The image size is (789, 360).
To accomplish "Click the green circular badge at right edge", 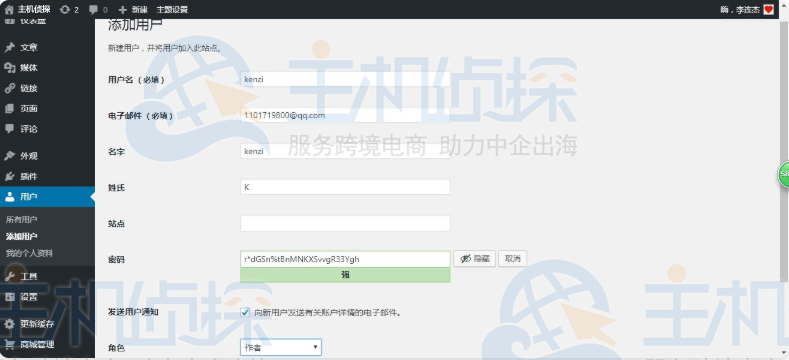I will click(x=784, y=175).
